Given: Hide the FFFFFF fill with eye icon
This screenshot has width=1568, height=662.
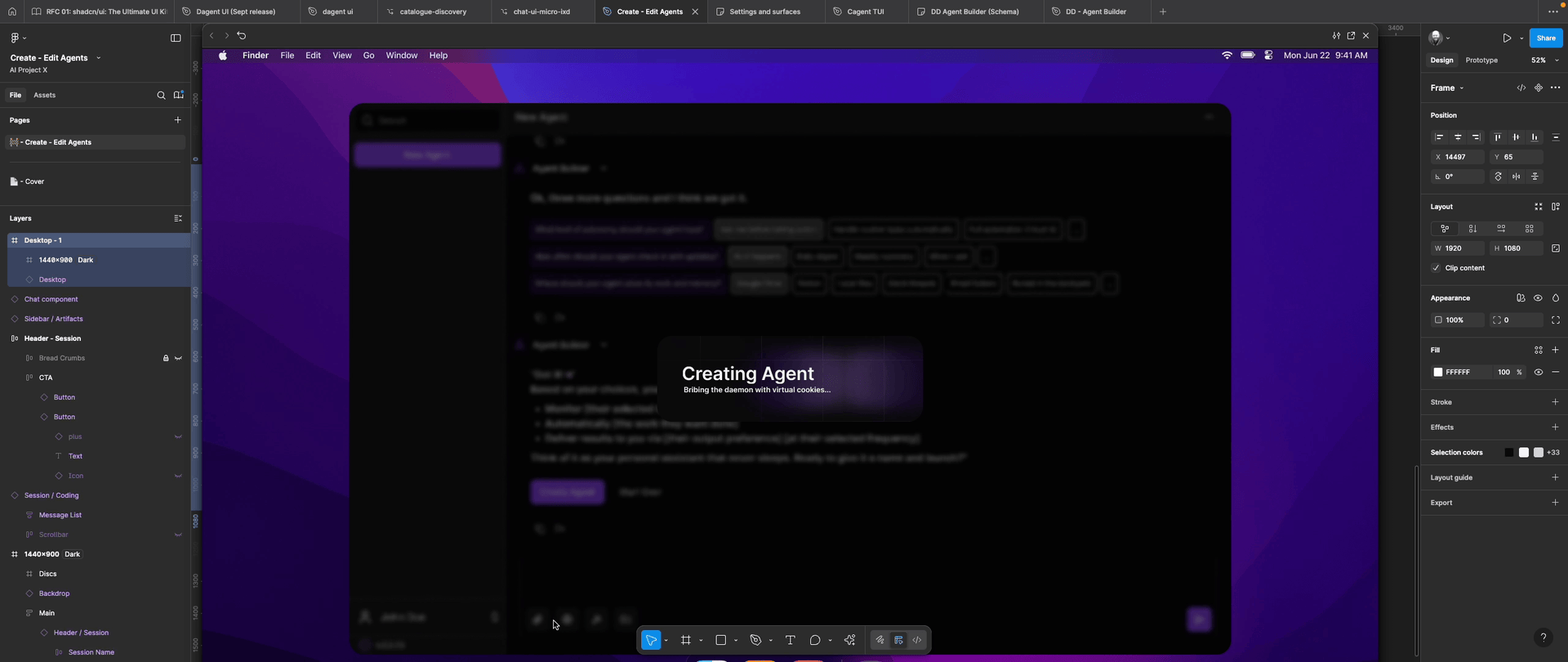Looking at the screenshot, I should point(1539,373).
